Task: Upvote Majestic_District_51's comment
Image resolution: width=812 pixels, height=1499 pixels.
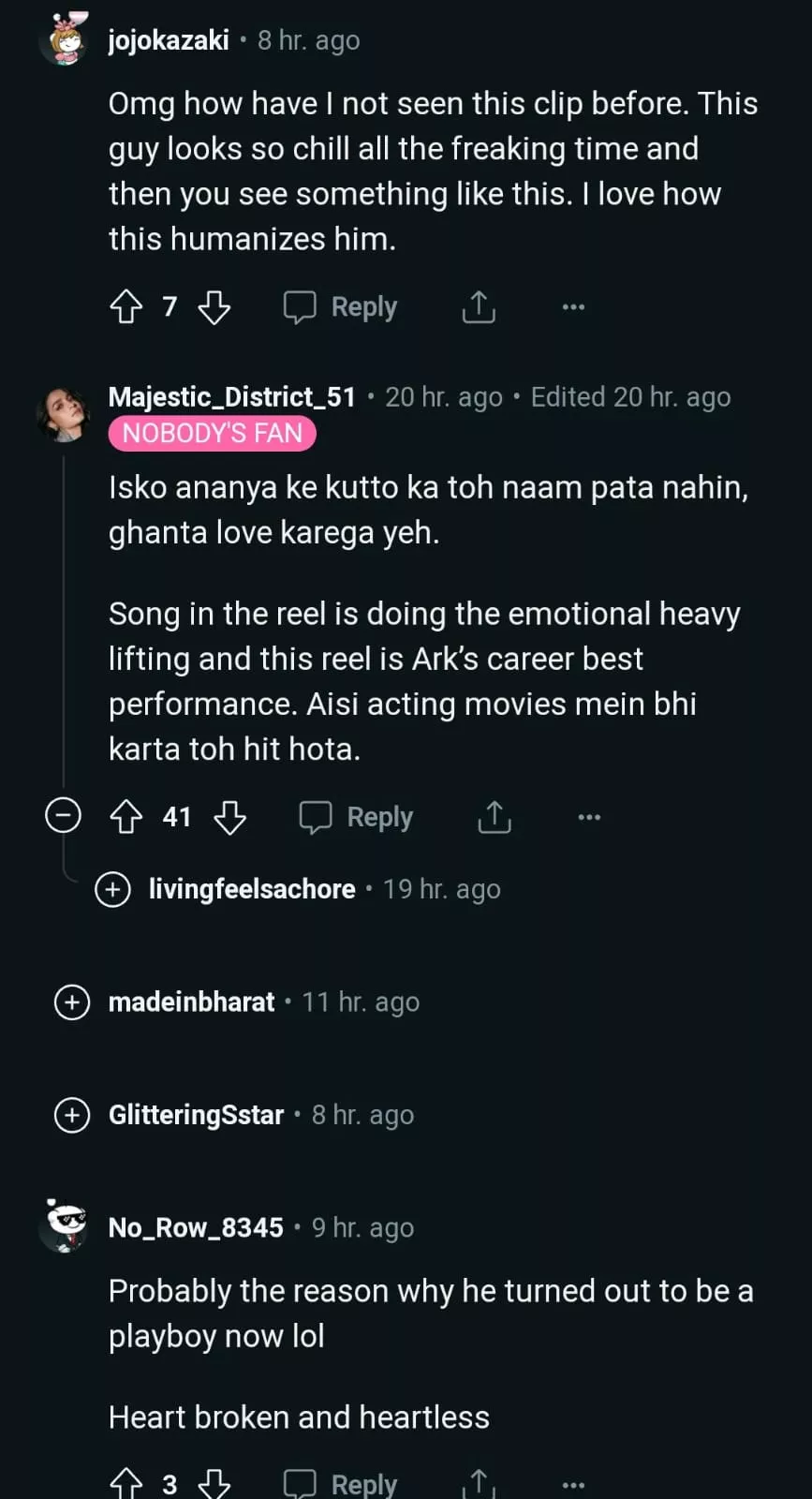Action: click(x=126, y=817)
